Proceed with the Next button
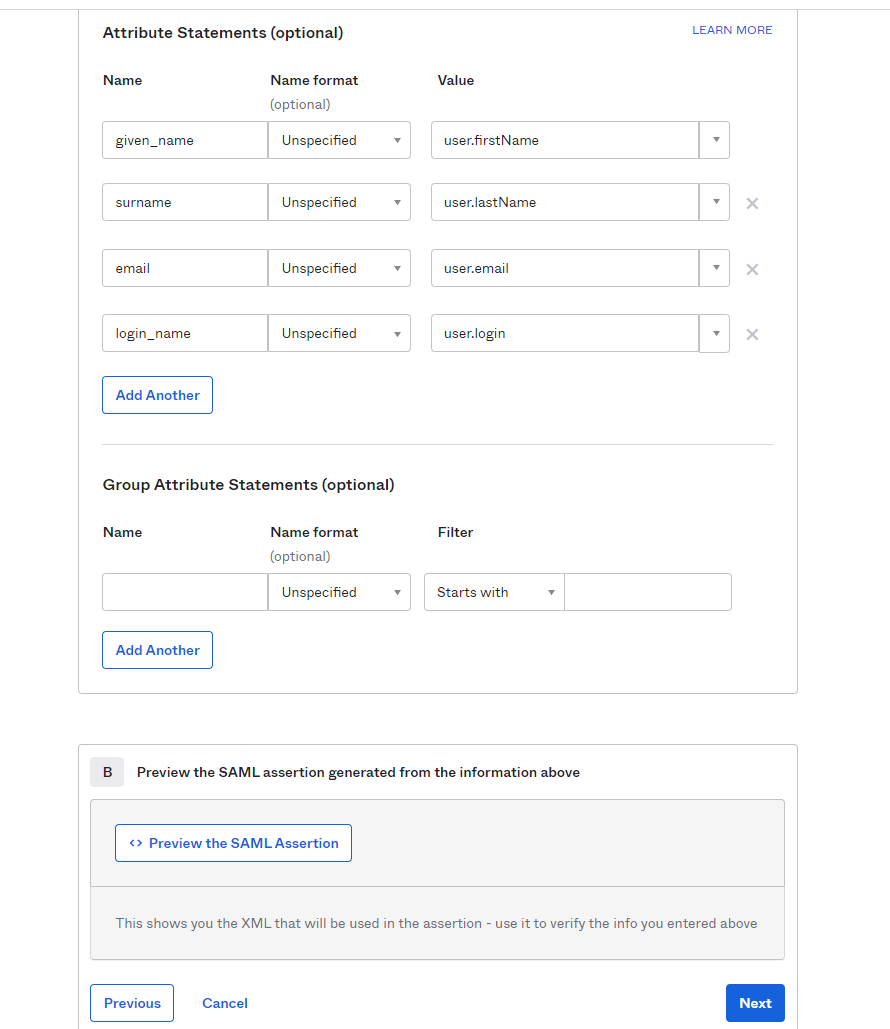 tap(755, 1003)
